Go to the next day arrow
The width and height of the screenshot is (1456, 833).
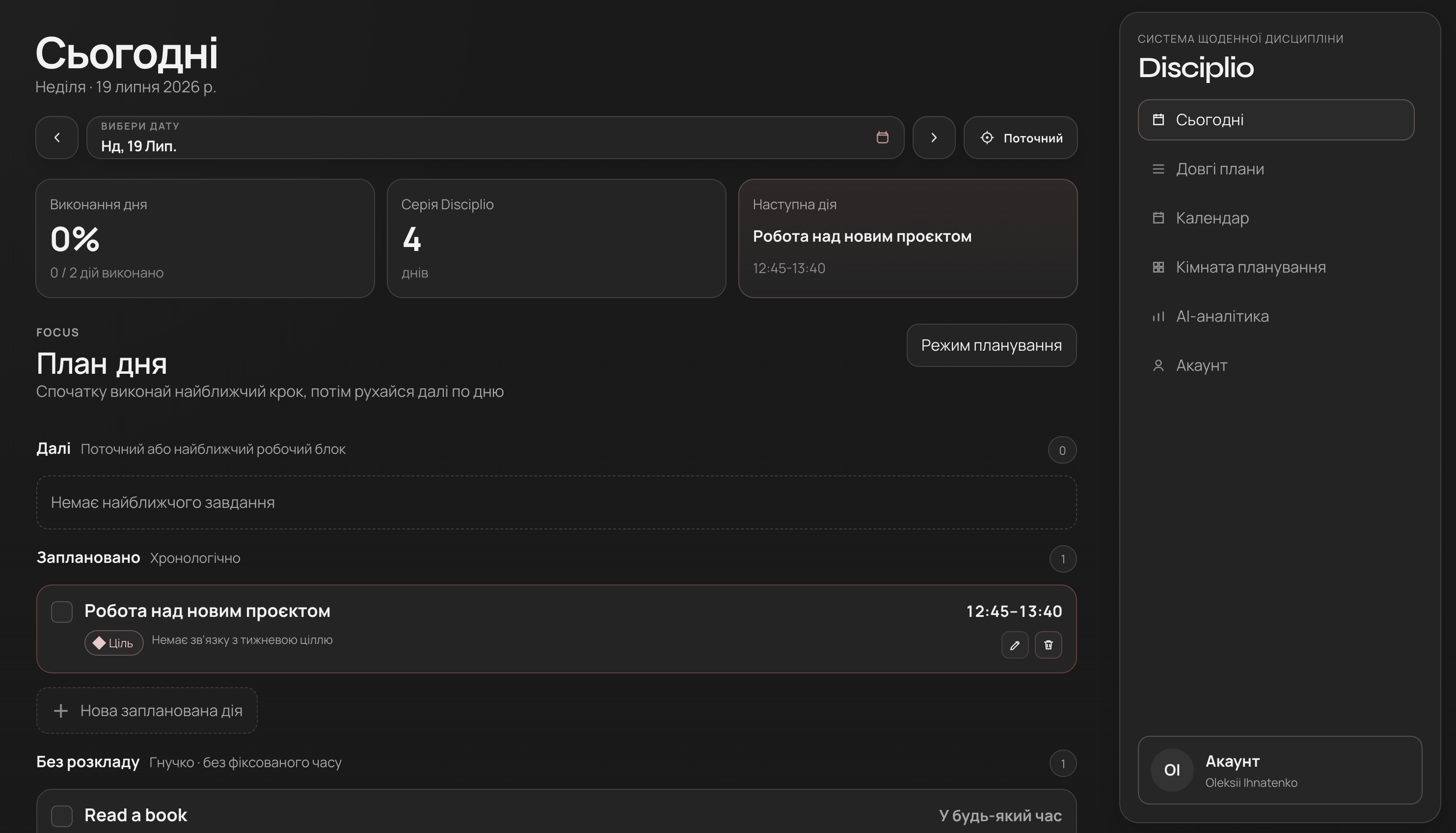[x=934, y=138]
